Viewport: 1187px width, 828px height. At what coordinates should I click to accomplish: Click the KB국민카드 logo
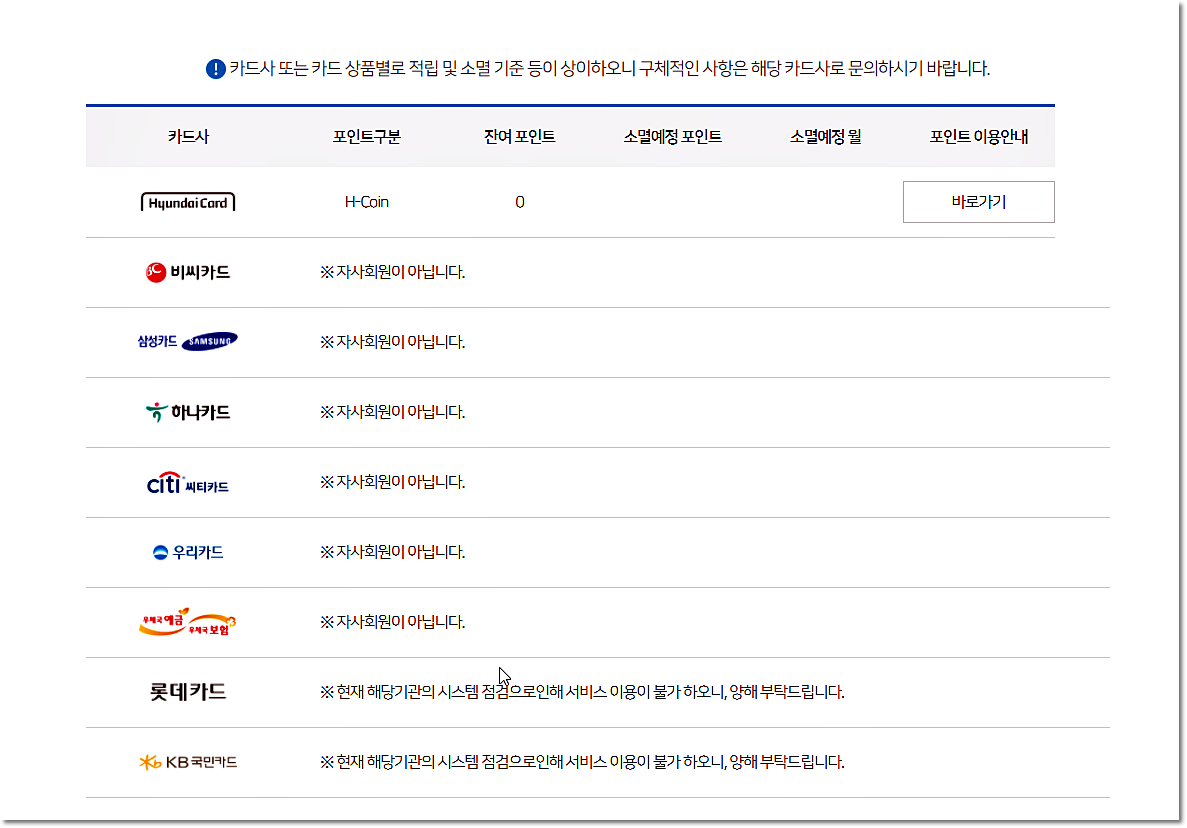[x=188, y=761]
